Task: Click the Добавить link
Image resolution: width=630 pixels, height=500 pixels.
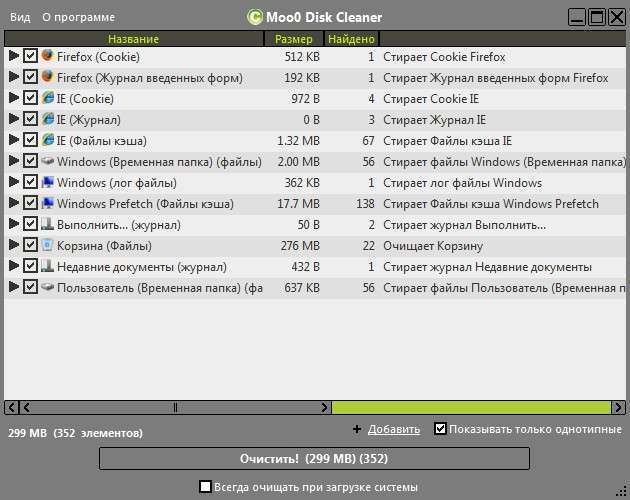Action: tap(394, 429)
